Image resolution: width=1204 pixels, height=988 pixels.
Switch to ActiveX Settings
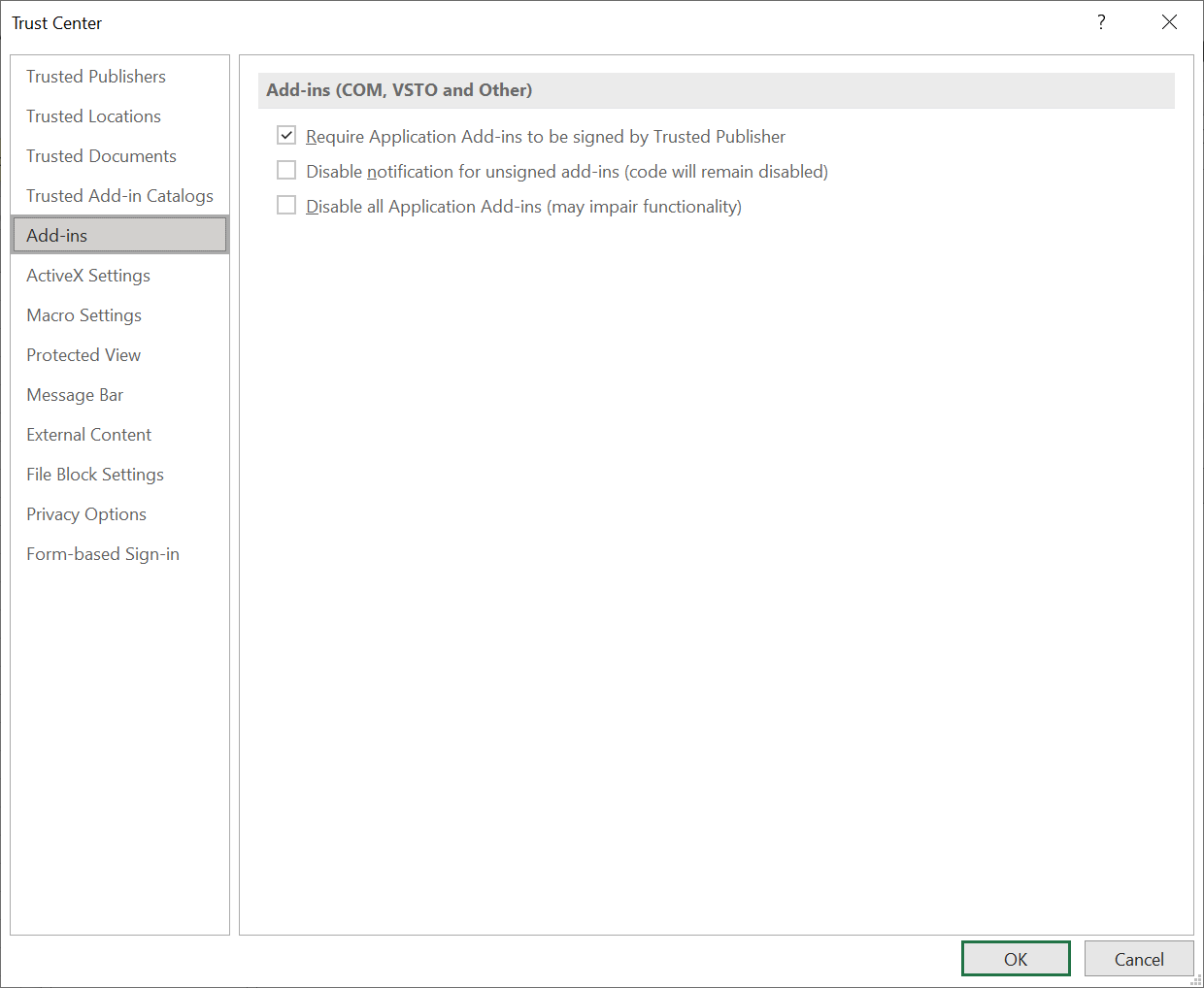tap(119, 276)
